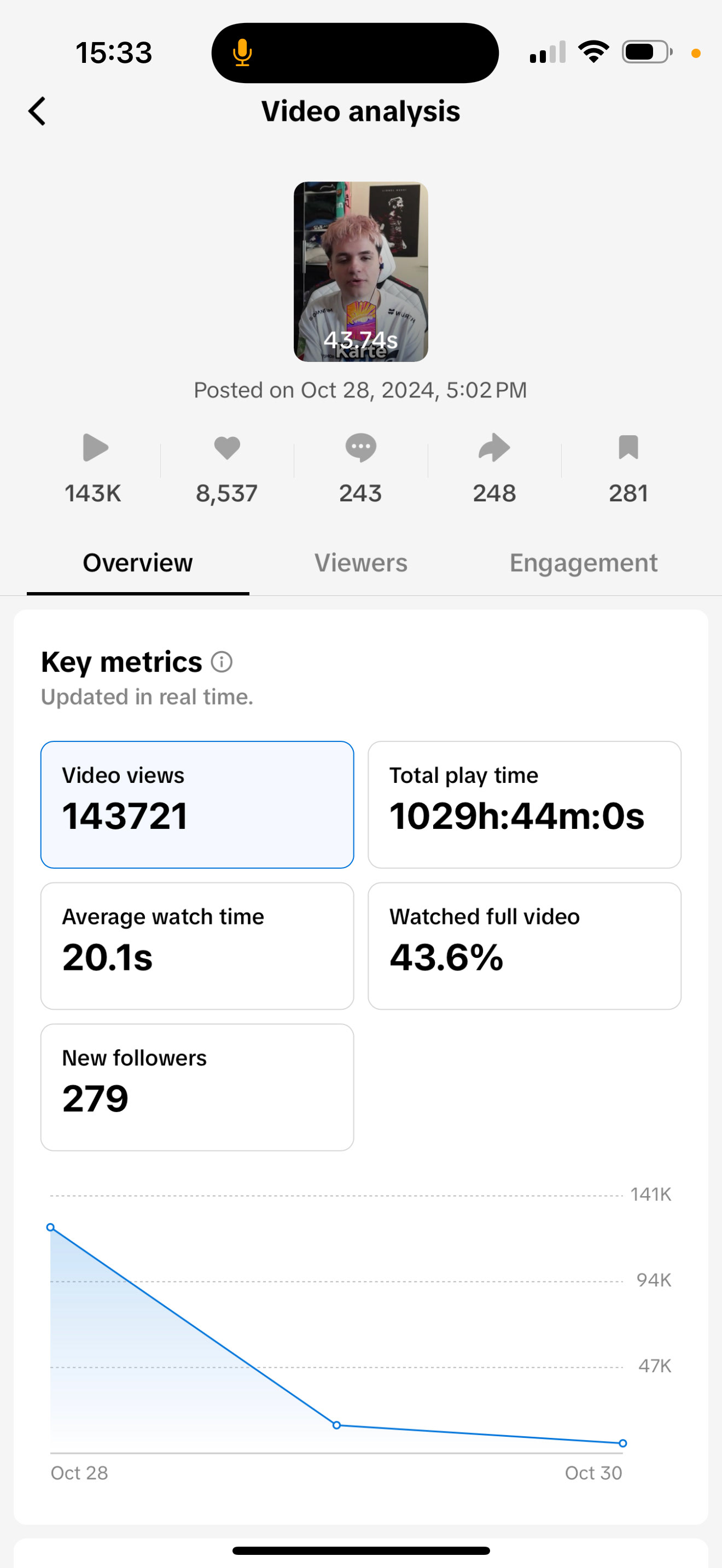Tap the back arrow icon
This screenshot has height=1568, width=722.
tap(37, 112)
